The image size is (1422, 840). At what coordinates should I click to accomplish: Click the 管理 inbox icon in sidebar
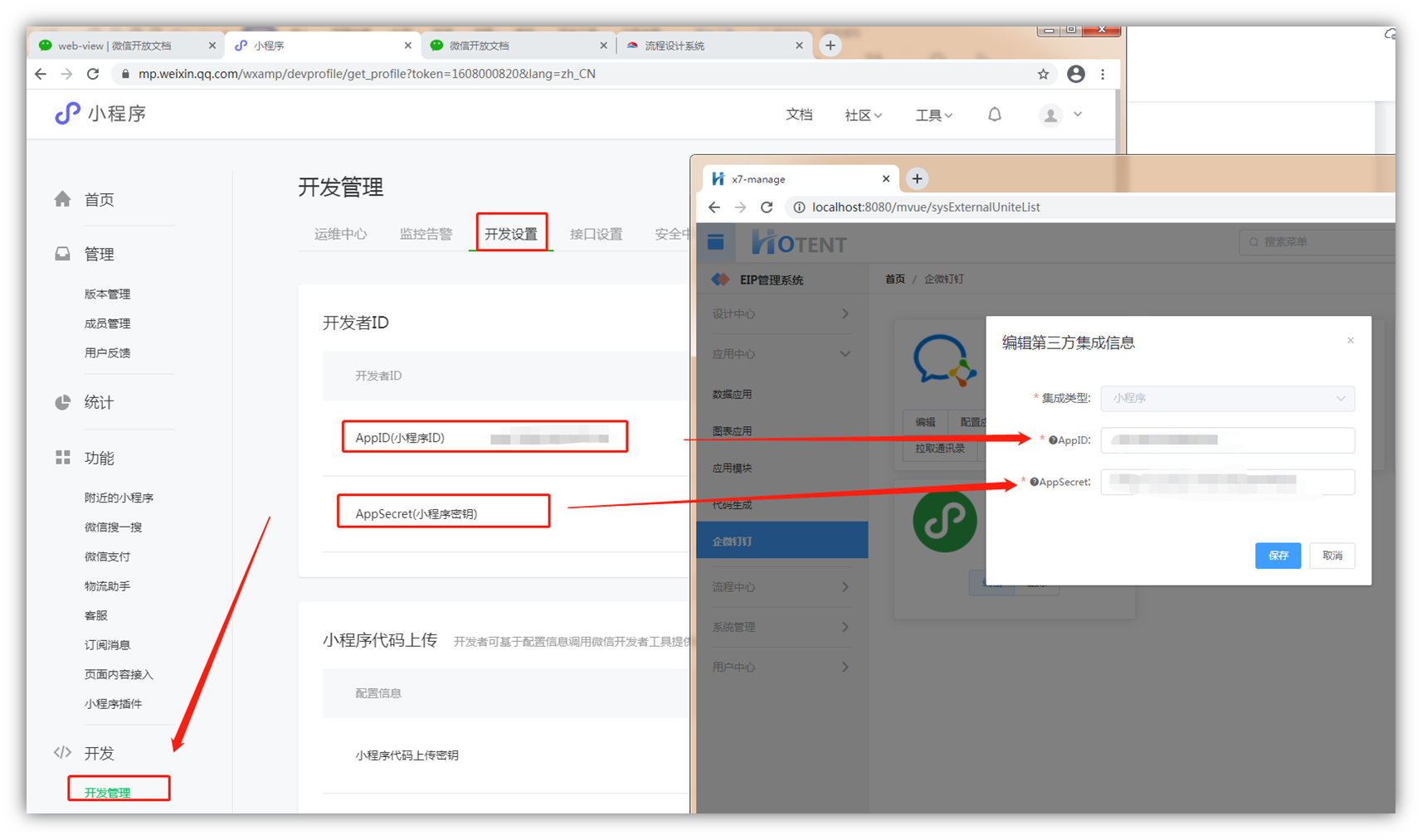coord(63,254)
